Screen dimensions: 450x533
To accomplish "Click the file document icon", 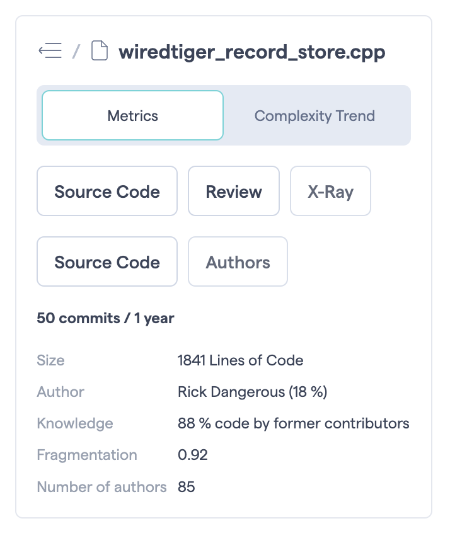I will click(100, 51).
